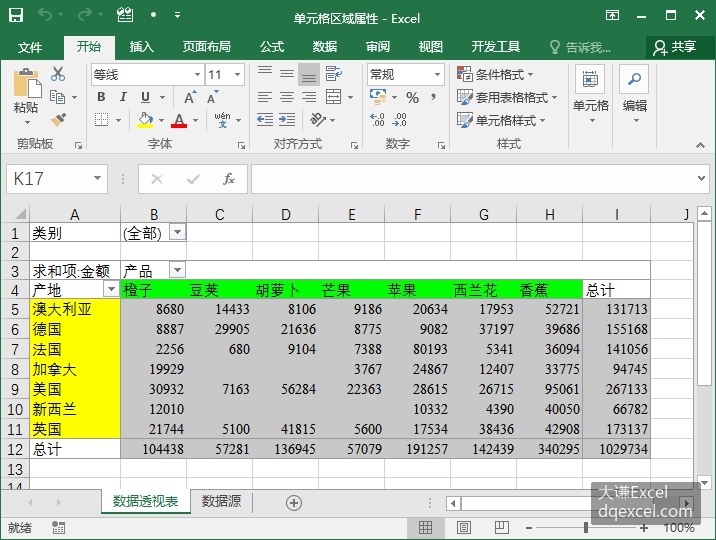
Task: Select the Format Painter brush icon
Action: (58, 120)
